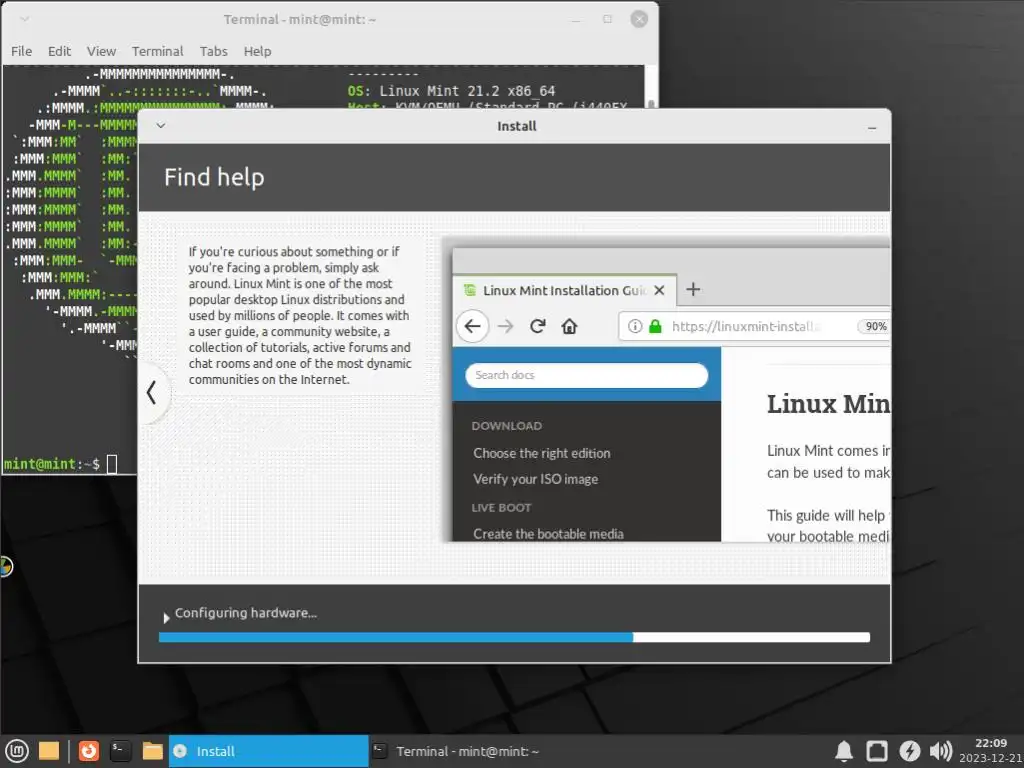The width and height of the screenshot is (1024, 768).
Task: Click the browser forward arrow in slideshow
Action: coord(505,326)
